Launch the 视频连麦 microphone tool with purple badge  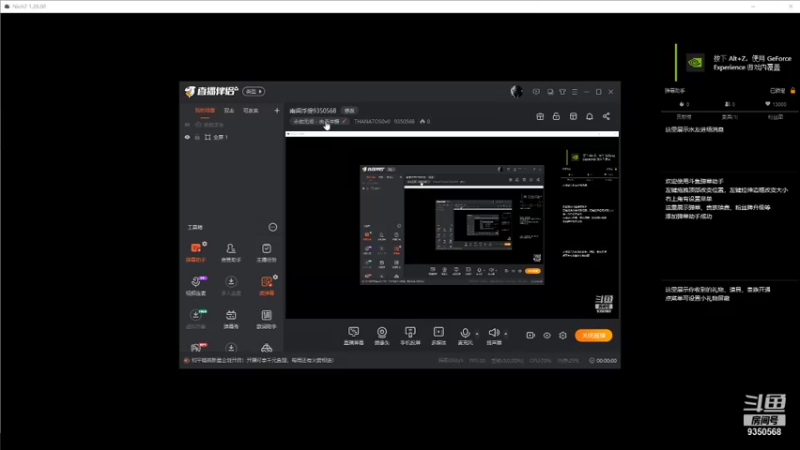[196, 286]
